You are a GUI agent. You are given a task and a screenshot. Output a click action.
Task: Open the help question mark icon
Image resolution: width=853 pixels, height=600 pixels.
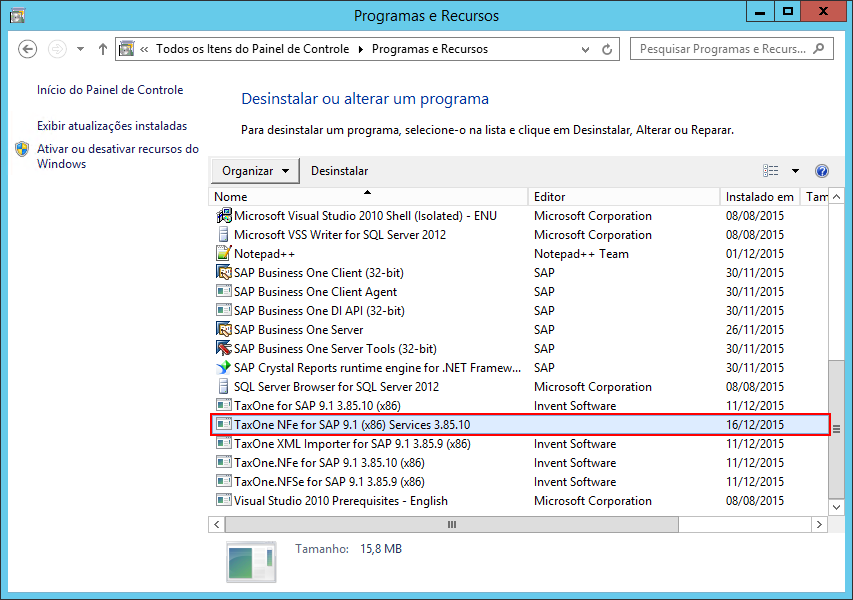click(821, 171)
